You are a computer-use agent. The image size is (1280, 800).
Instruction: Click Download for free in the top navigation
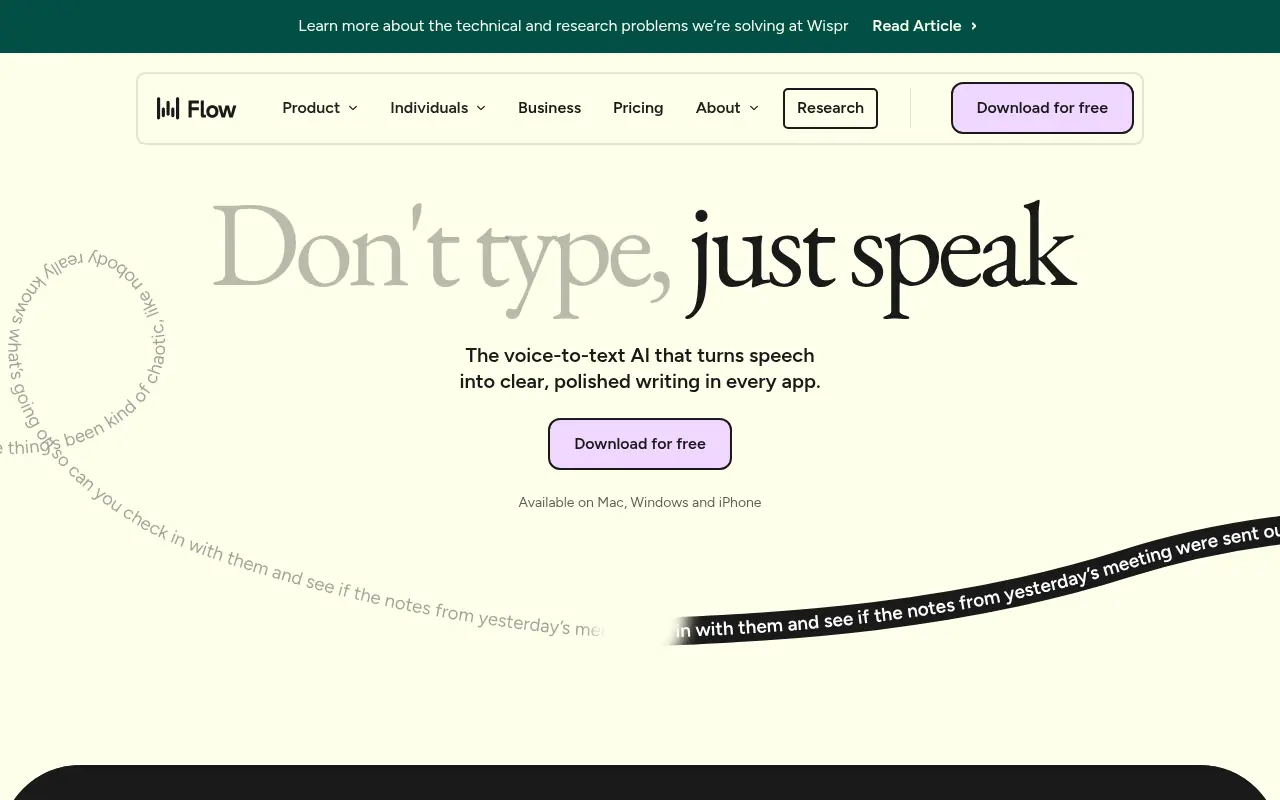pos(1042,108)
